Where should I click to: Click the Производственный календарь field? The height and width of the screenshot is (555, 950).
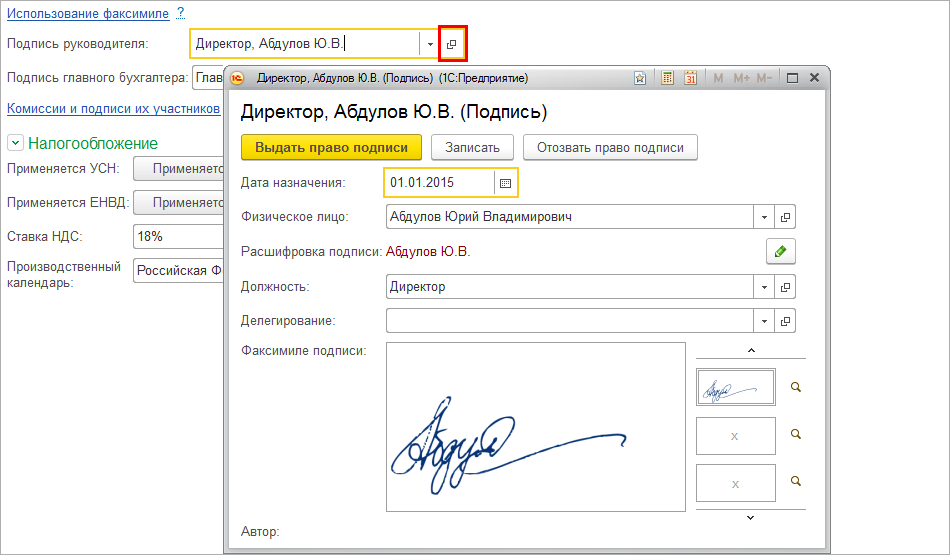click(x=178, y=271)
